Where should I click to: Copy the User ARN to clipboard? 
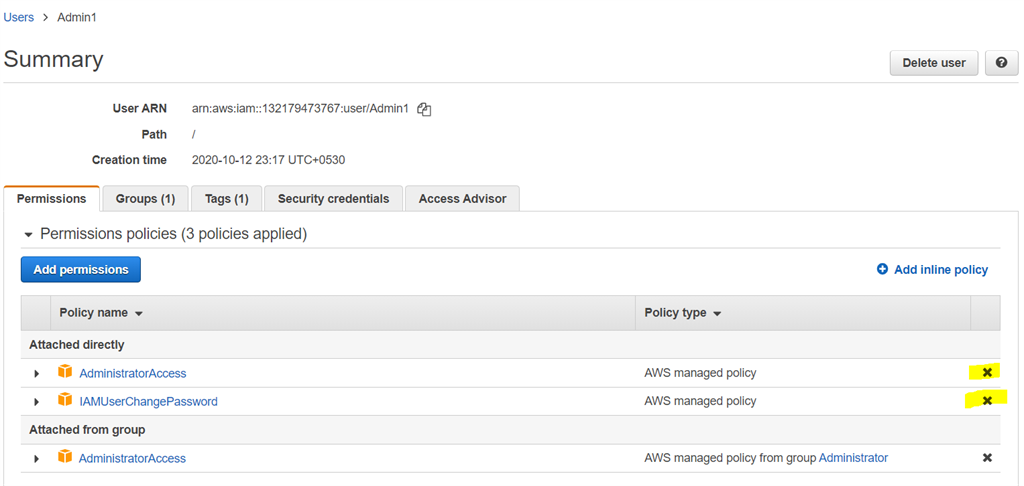(424, 110)
